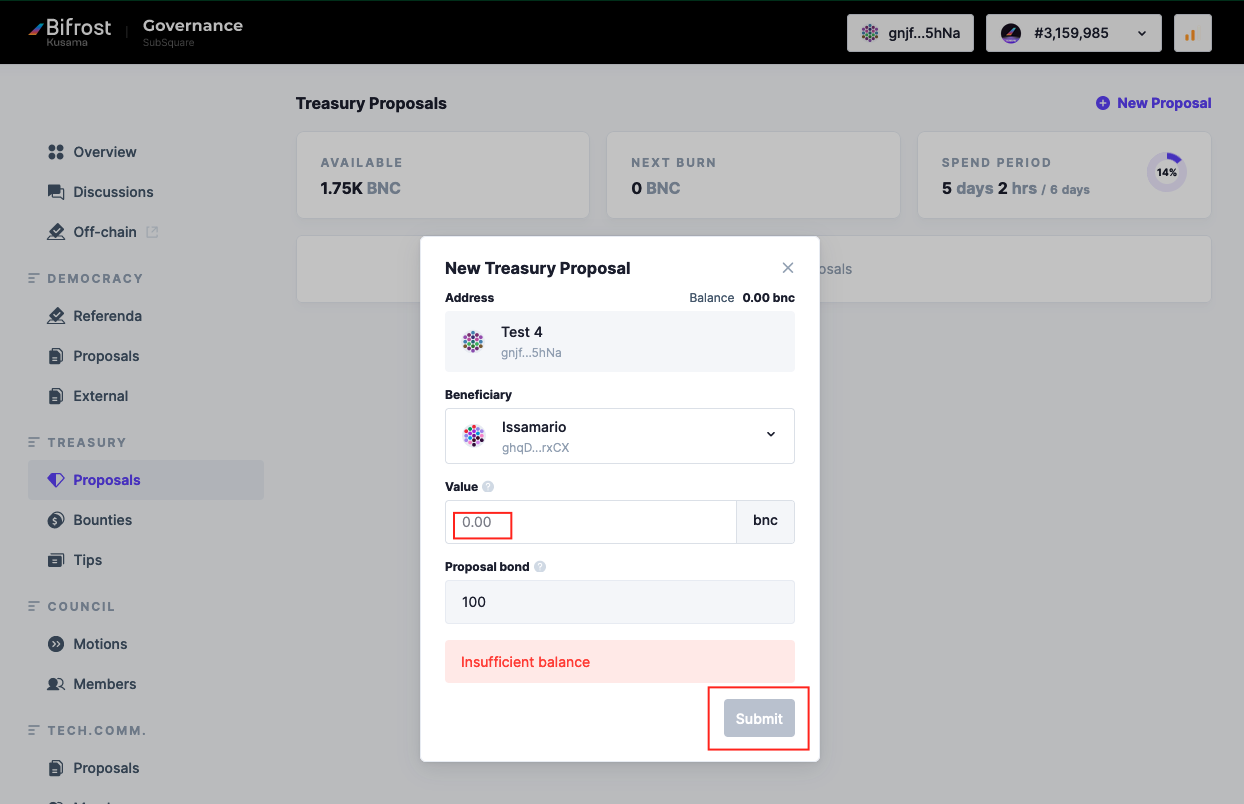Focus the Value amount input field
Viewport: 1244px width, 804px height.
591,522
